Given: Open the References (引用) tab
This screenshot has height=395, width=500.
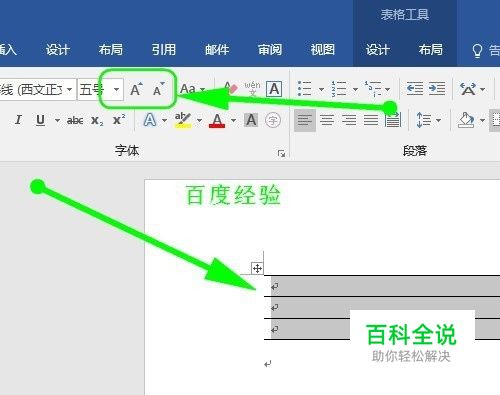Looking at the screenshot, I should coord(164,50).
